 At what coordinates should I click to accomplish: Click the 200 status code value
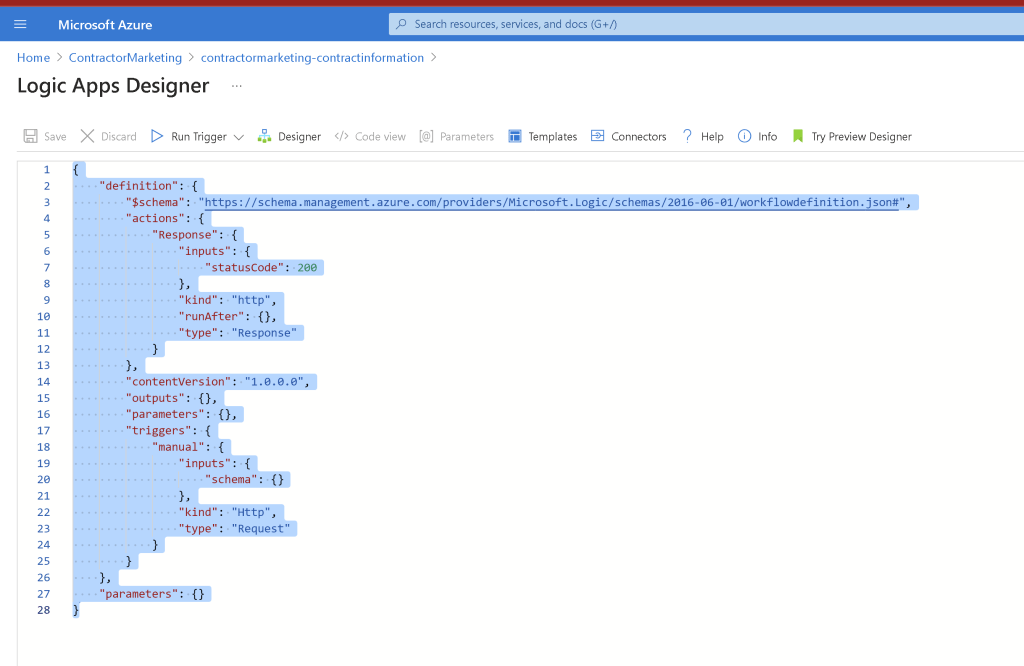click(308, 268)
